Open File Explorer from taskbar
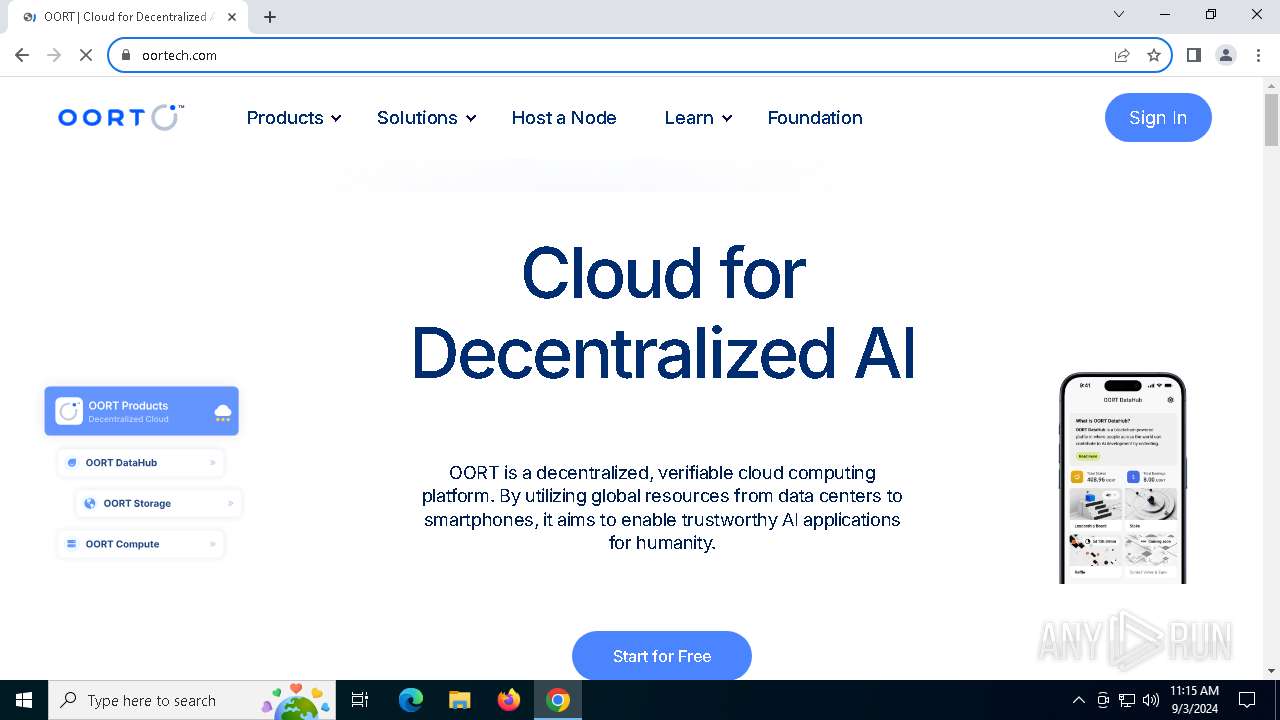Image resolution: width=1280 pixels, height=720 pixels. click(x=459, y=700)
